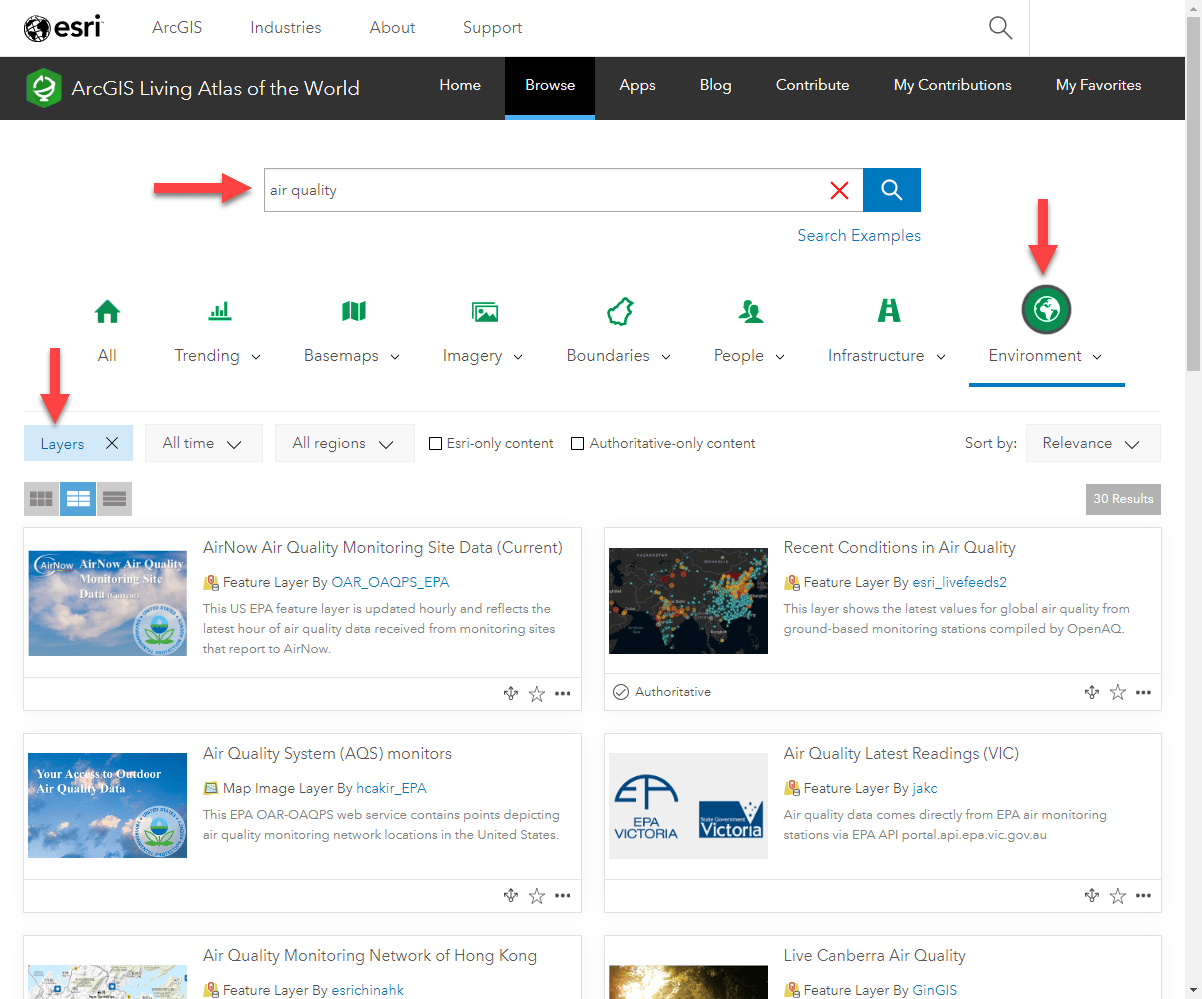Screen dimensions: 1202x999
Task: Expand the Basemaps category chevron
Action: pyautogui.click(x=395, y=357)
